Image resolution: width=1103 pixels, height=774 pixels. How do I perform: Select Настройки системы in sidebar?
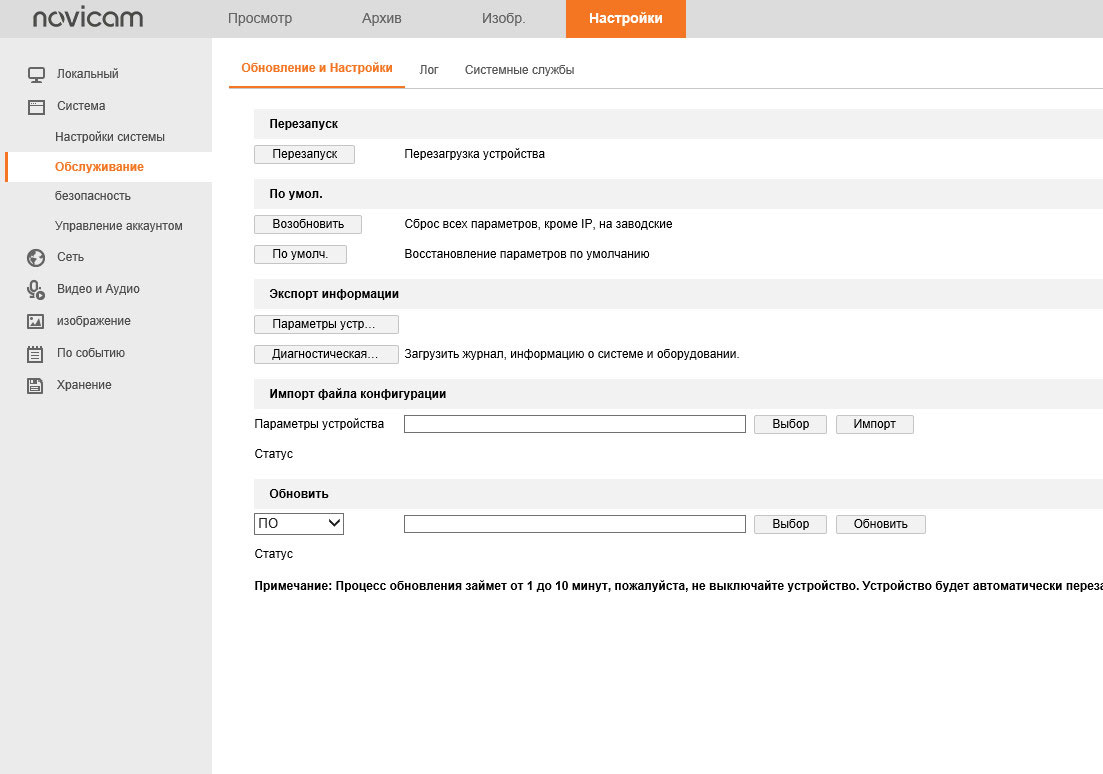click(x=110, y=137)
